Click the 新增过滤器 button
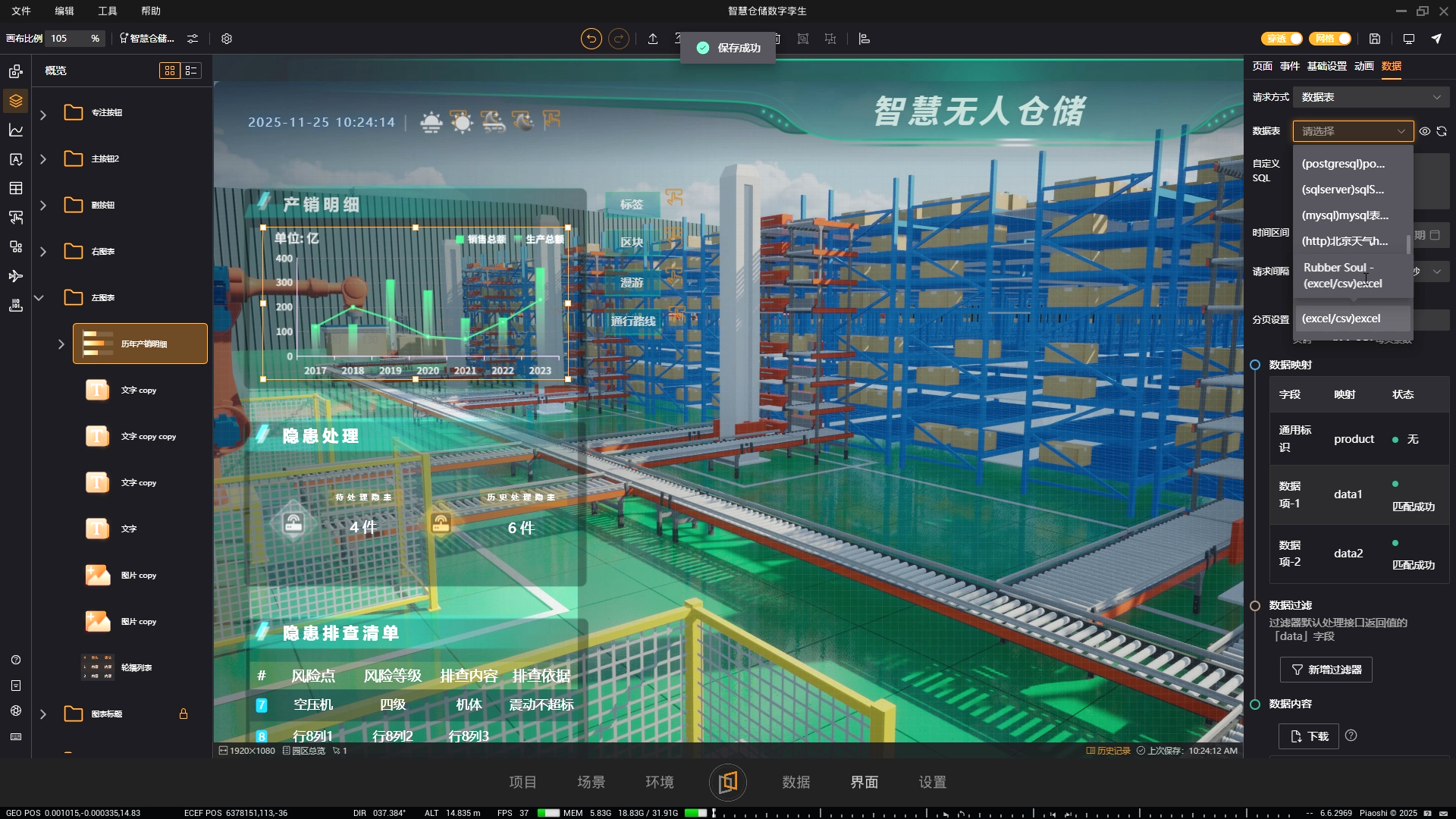The height and width of the screenshot is (819, 1456). (1326, 670)
